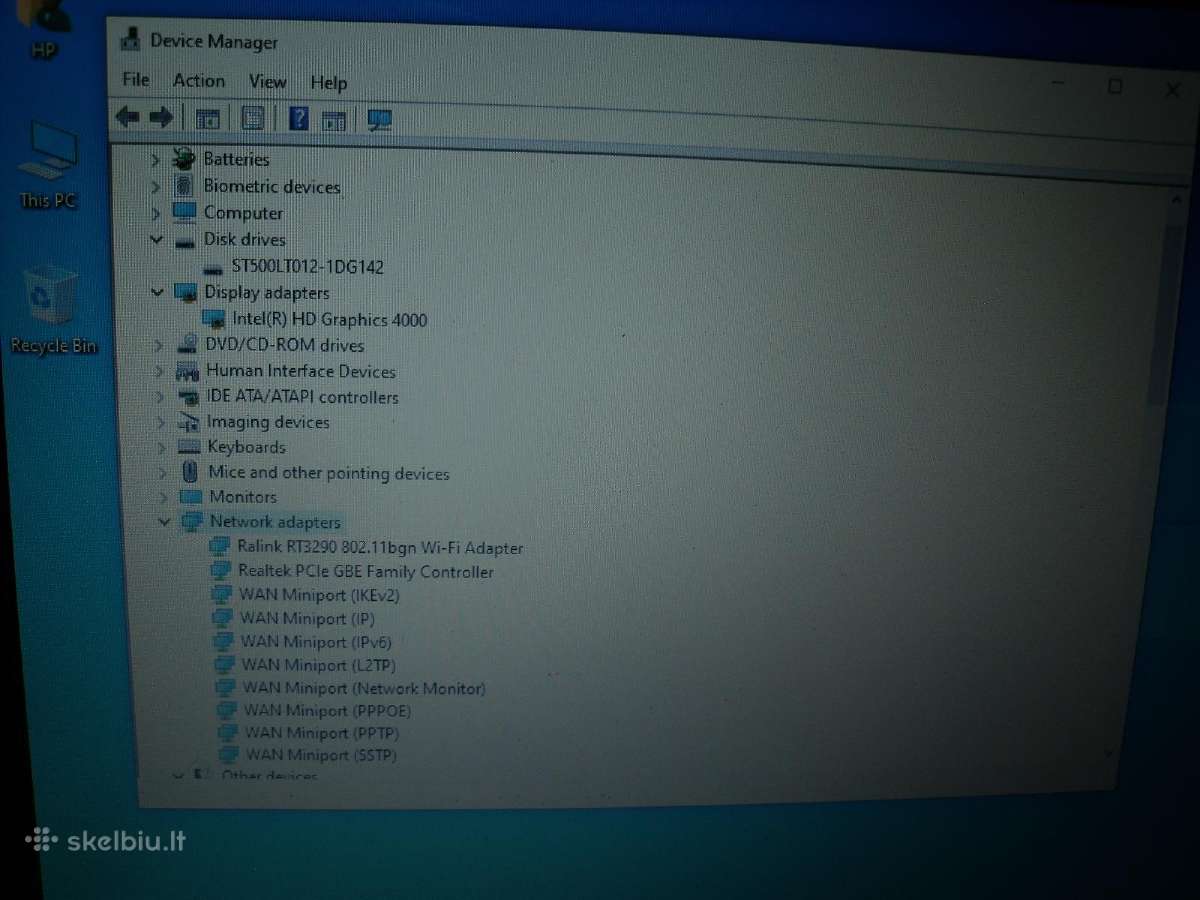
Task: Collapse the Network adapters node
Action: click(163, 521)
